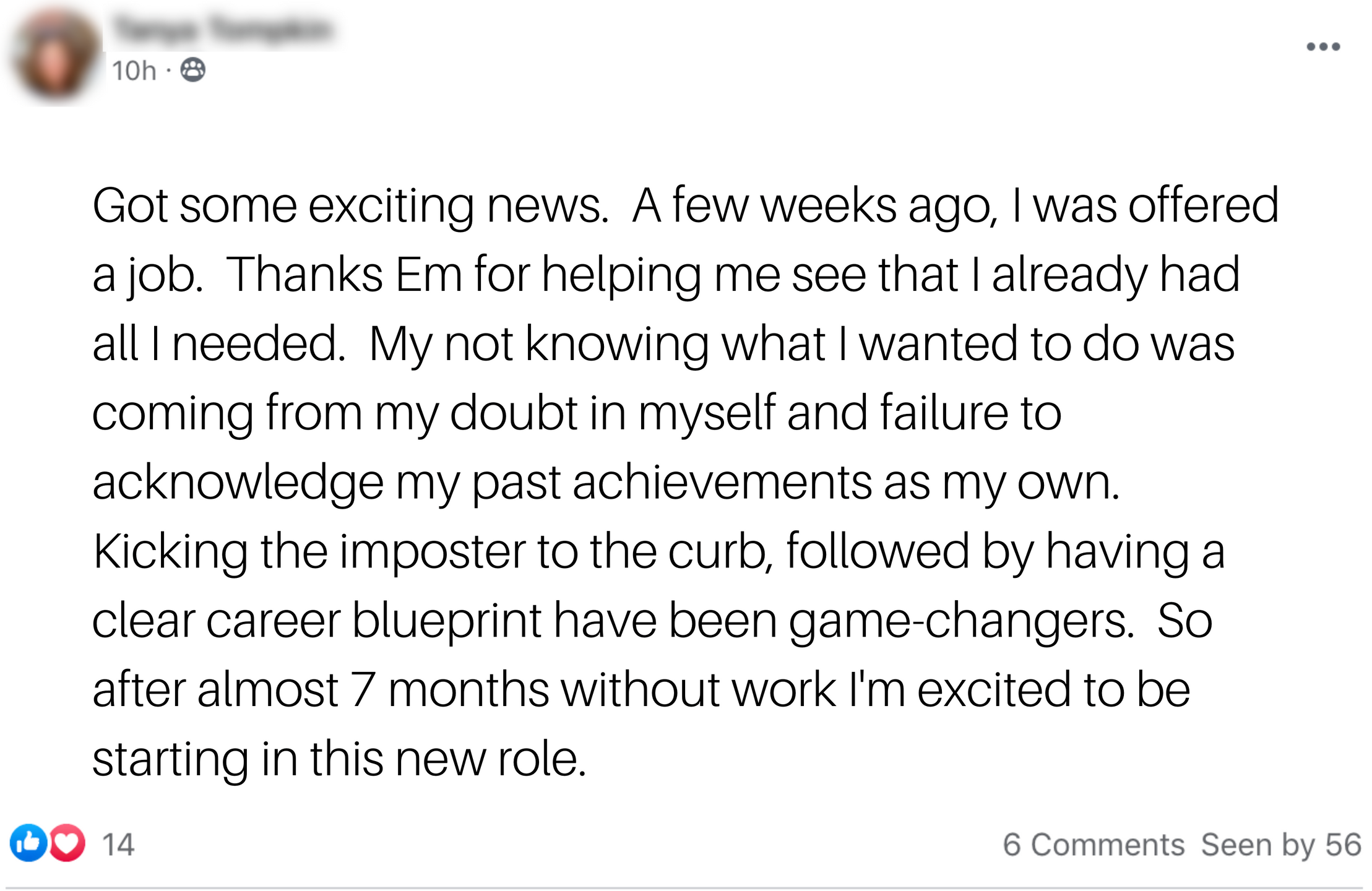The image size is (1372, 891).
Task: Click the blue Like reaction icon
Action: (28, 843)
